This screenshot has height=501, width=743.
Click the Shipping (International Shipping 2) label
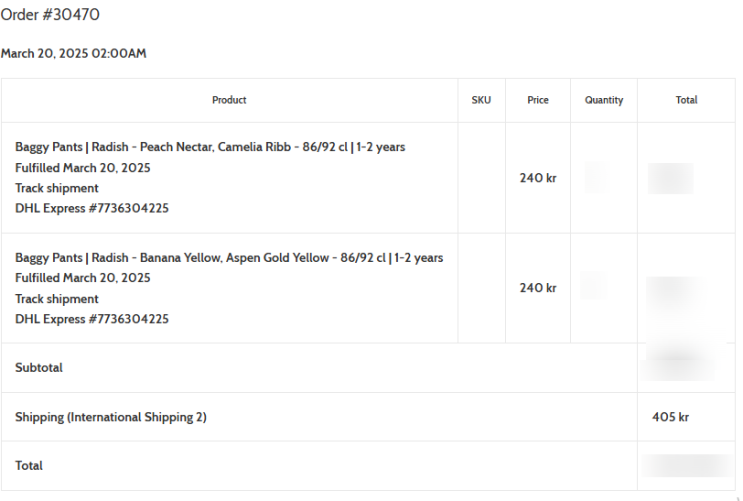[111, 417]
